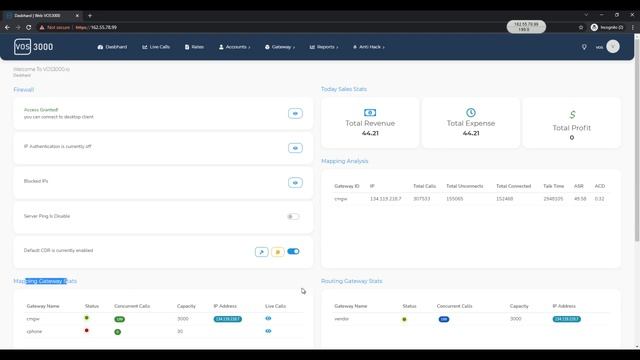This screenshot has width=640, height=360.
Task: Expand the Gateway dropdown menu
Action: tap(280, 47)
